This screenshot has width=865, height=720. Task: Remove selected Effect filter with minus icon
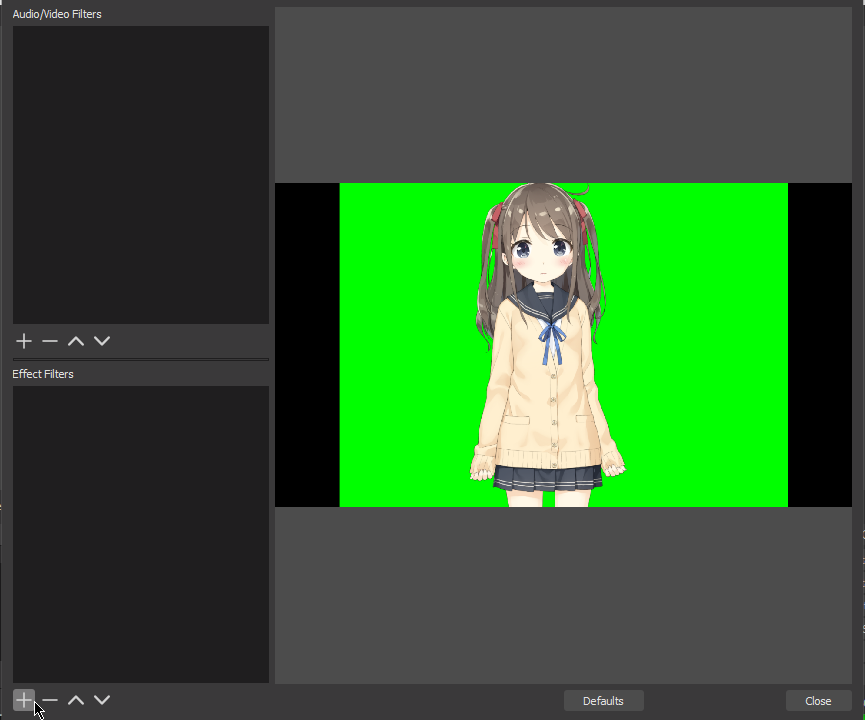50,700
